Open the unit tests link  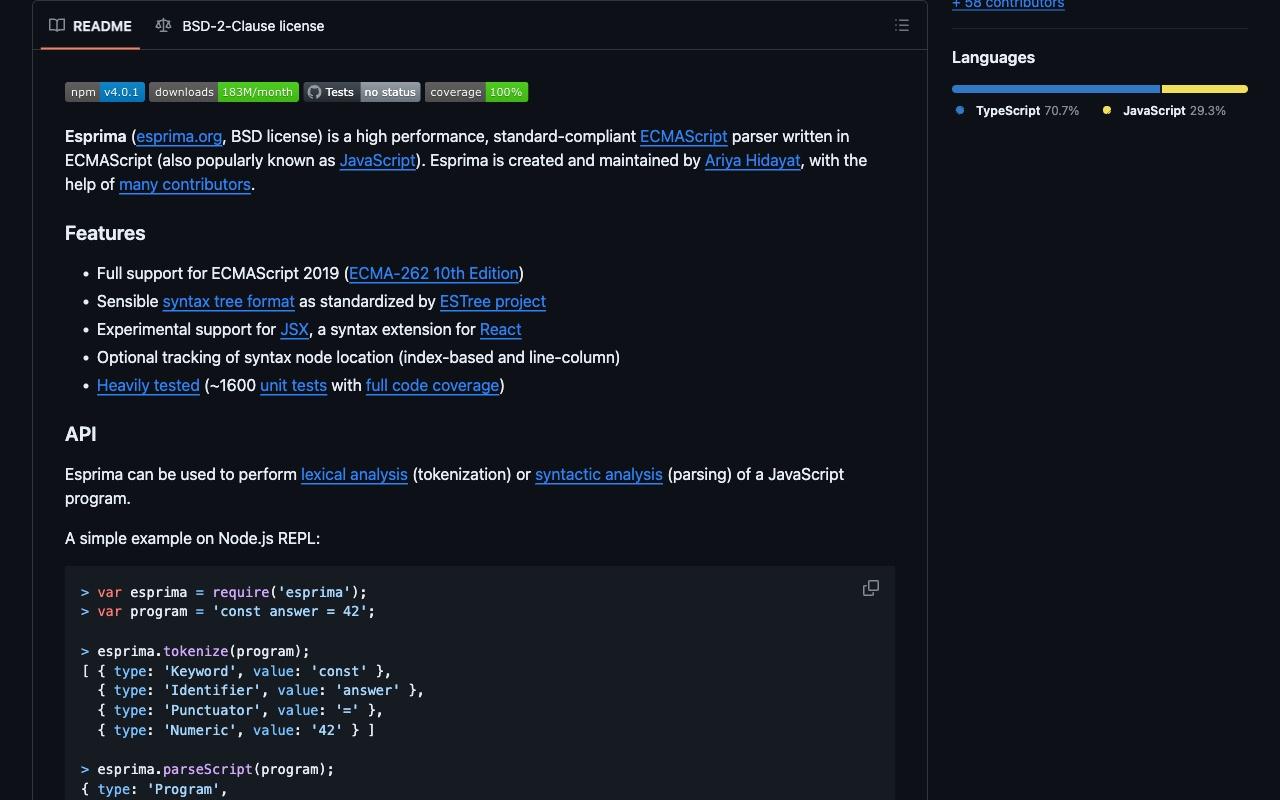tap(293, 385)
